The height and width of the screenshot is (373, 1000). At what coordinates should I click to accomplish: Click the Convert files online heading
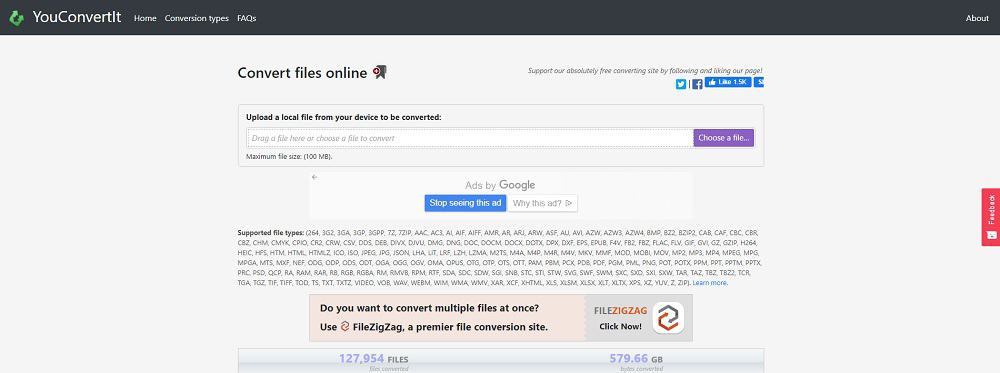coord(302,73)
